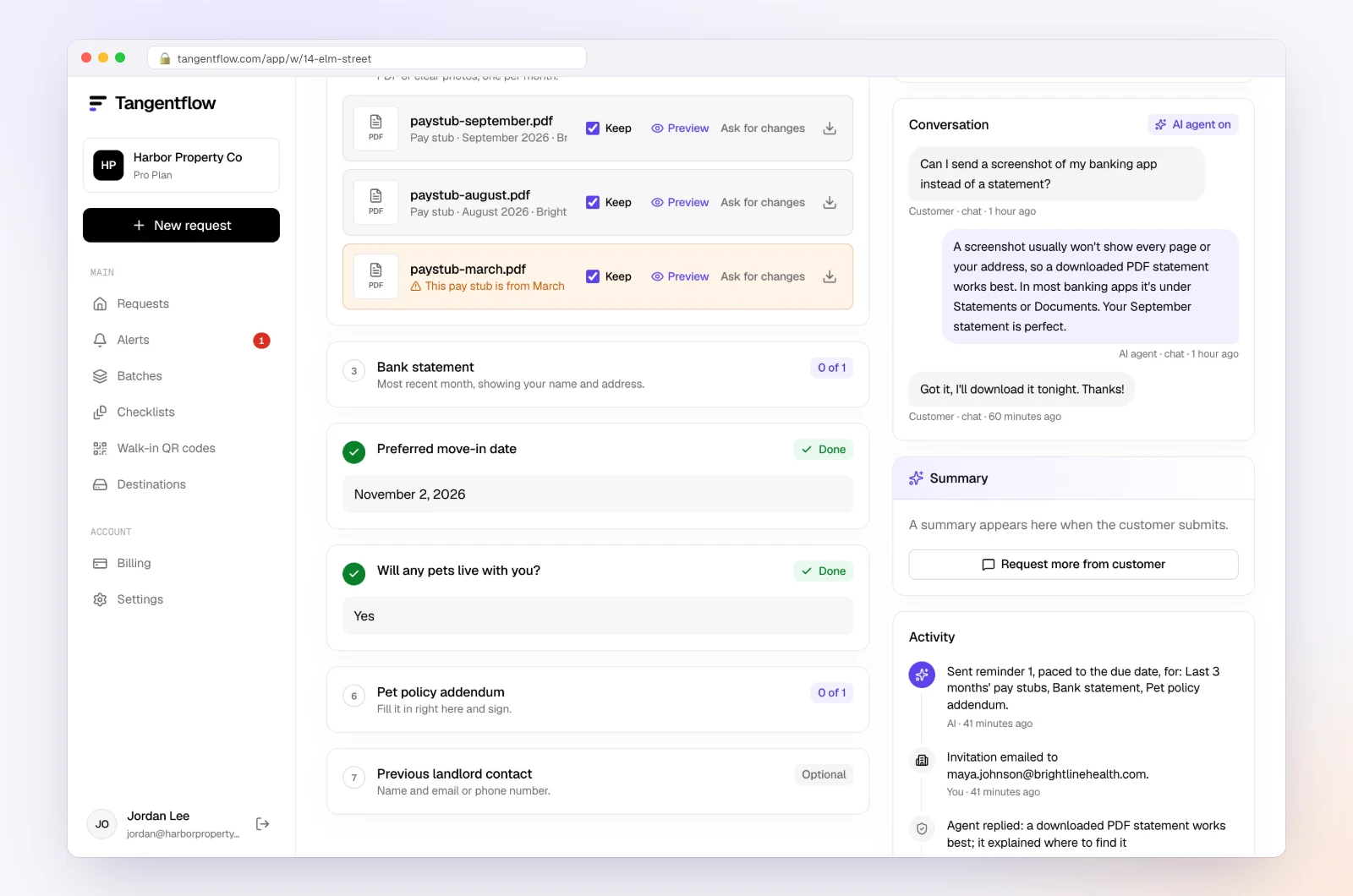Download paystub-september.pdf using its download icon

point(830,128)
